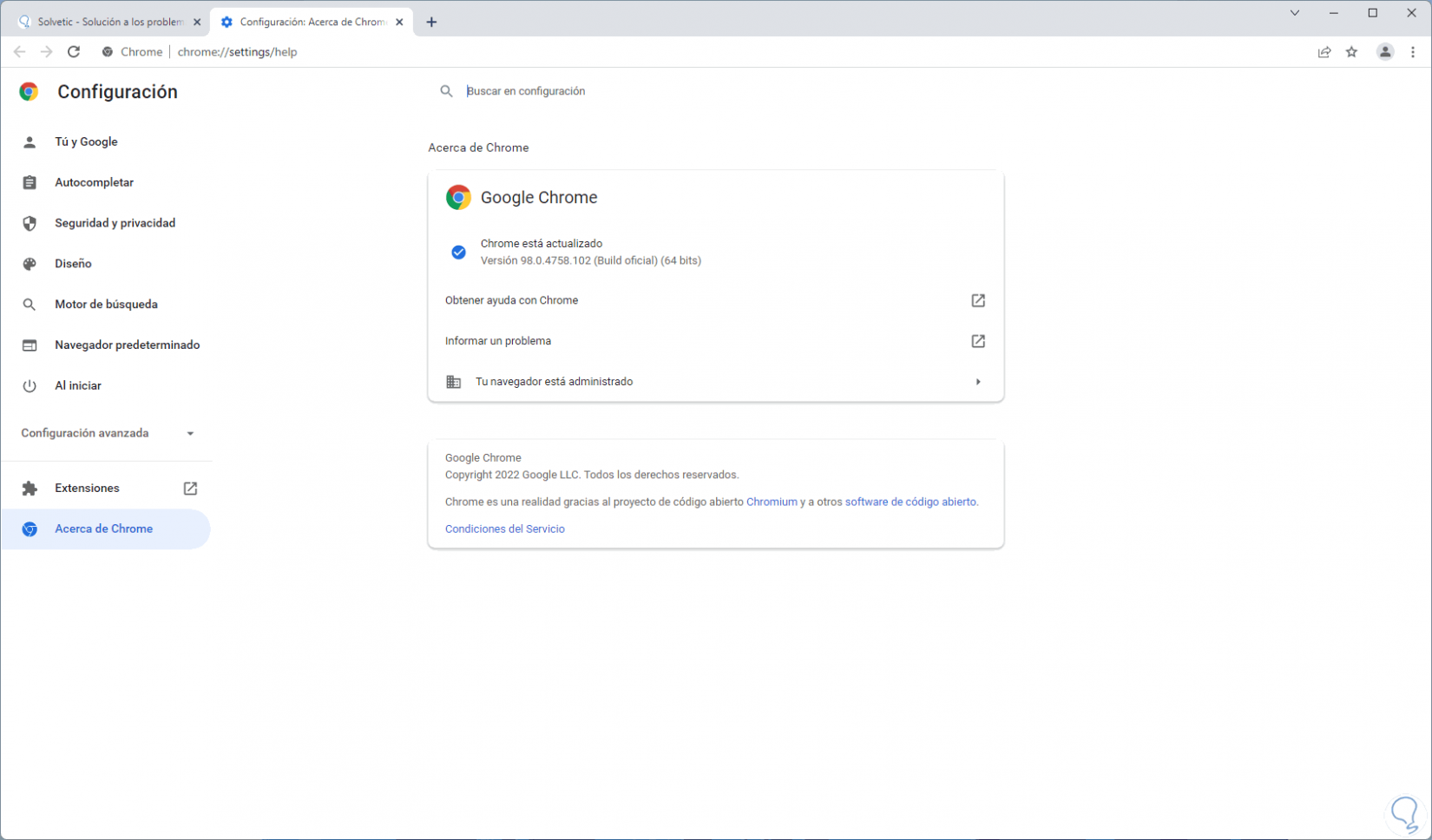The image size is (1432, 840).
Task: Open the tab search dropdown arrow
Action: (1295, 13)
